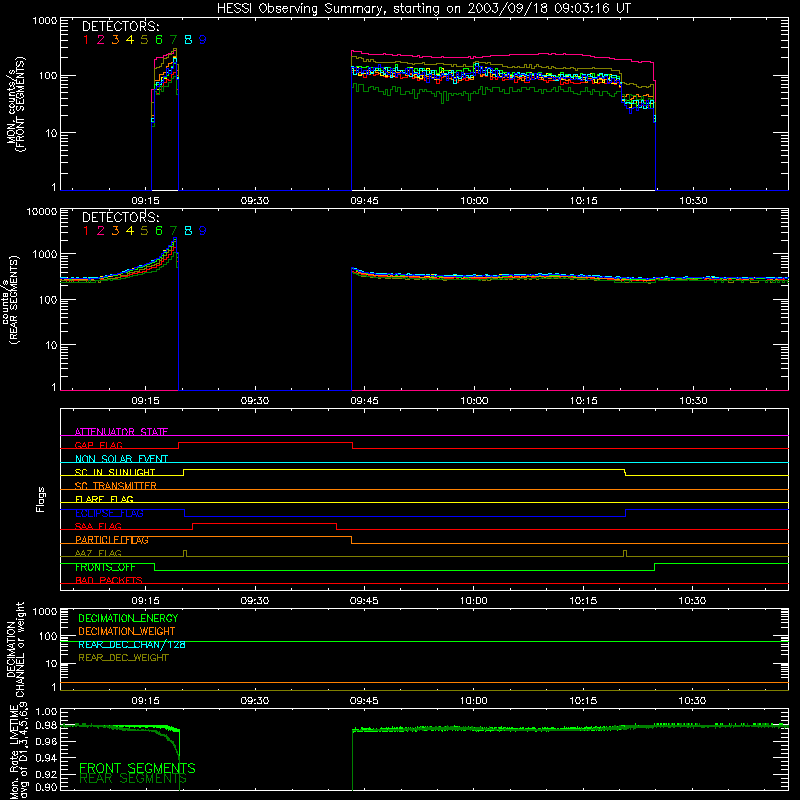Click 10:30 tick under the decimation plot
800x800 pixels.
[692, 701]
